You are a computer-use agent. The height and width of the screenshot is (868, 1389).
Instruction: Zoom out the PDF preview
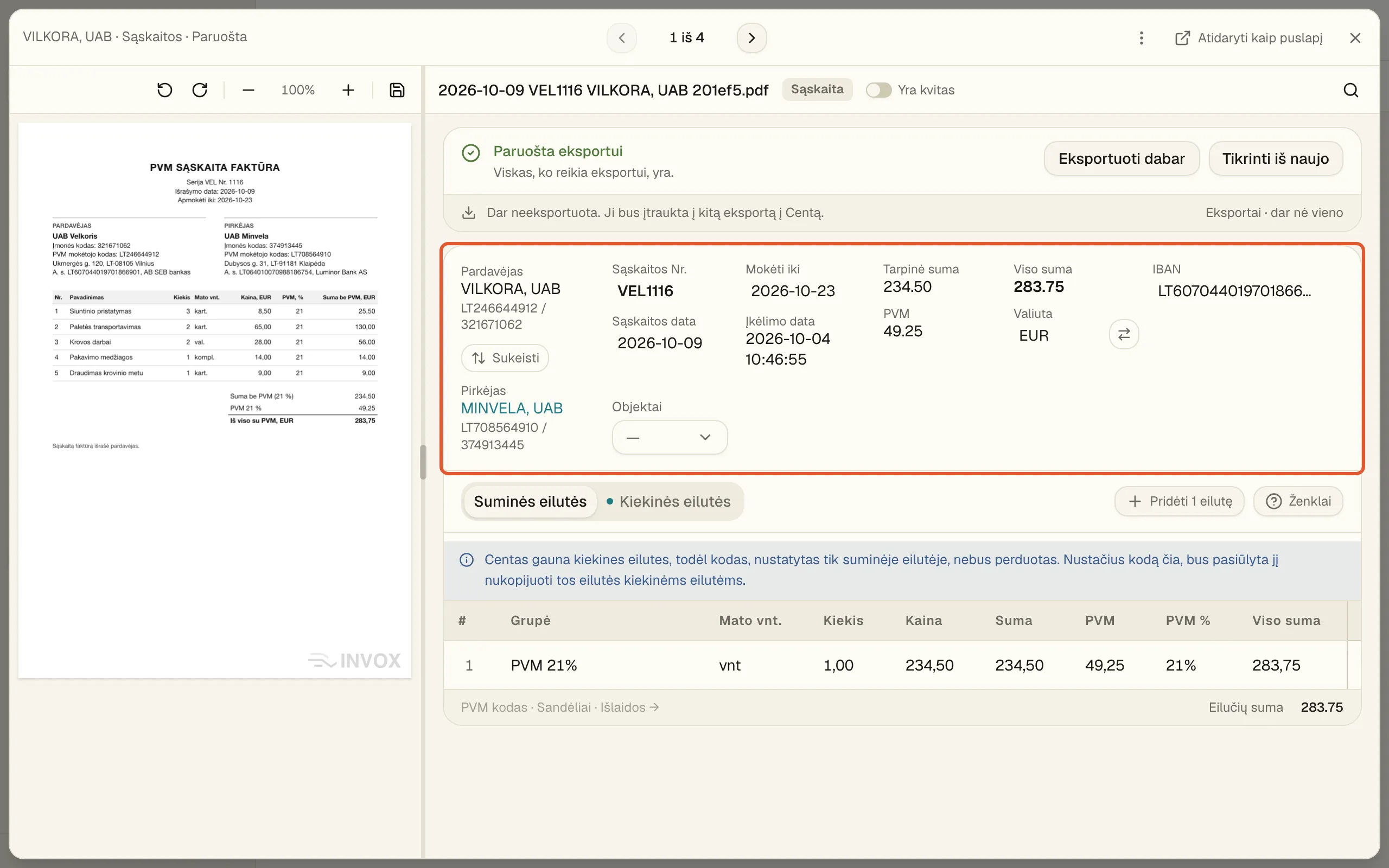point(248,90)
